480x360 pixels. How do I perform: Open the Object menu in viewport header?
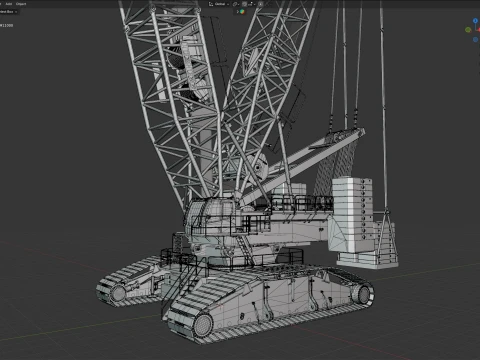point(21,4)
